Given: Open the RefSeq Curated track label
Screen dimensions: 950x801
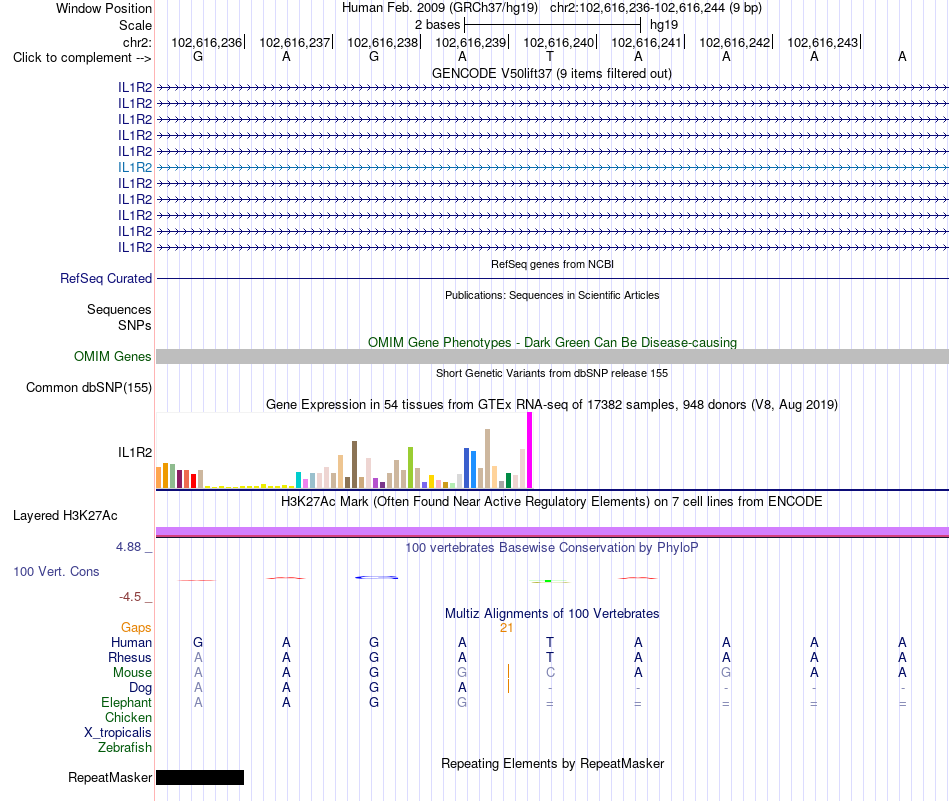Looking at the screenshot, I should tap(106, 279).
